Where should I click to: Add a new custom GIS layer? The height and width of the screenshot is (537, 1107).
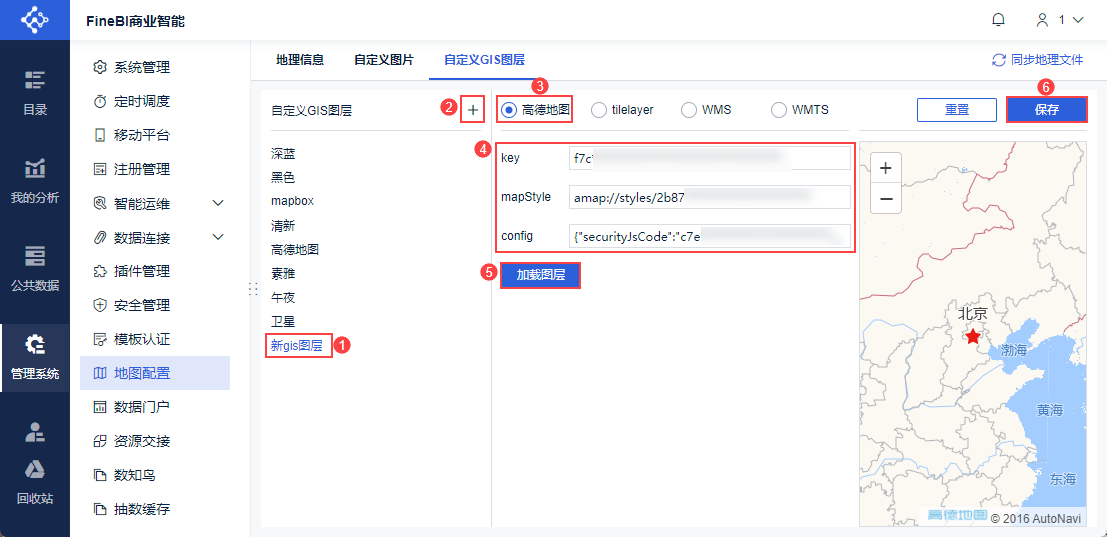tap(472, 109)
